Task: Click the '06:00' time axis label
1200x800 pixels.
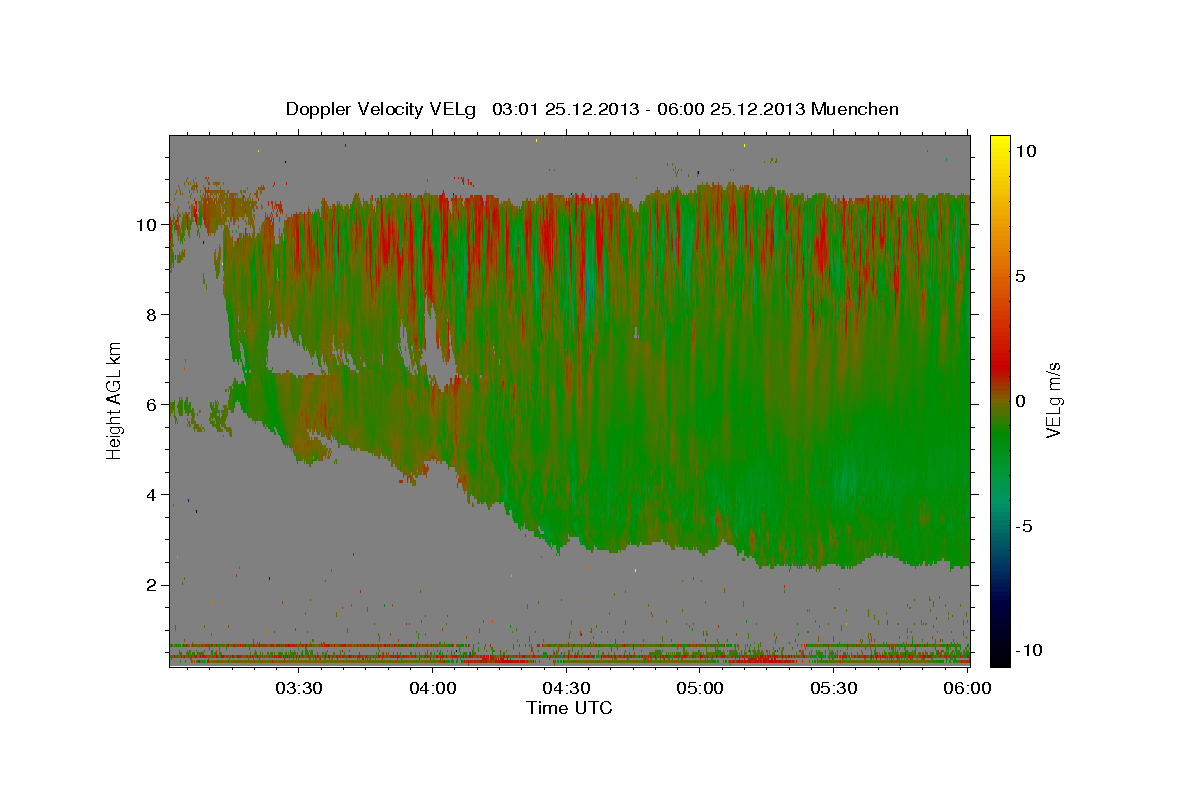Action: click(x=968, y=688)
